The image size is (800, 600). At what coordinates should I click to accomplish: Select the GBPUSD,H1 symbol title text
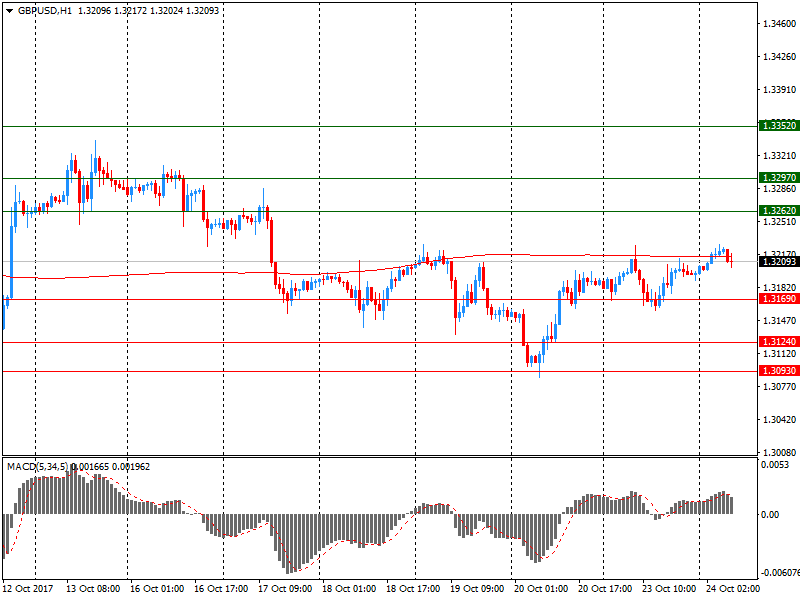pos(45,10)
